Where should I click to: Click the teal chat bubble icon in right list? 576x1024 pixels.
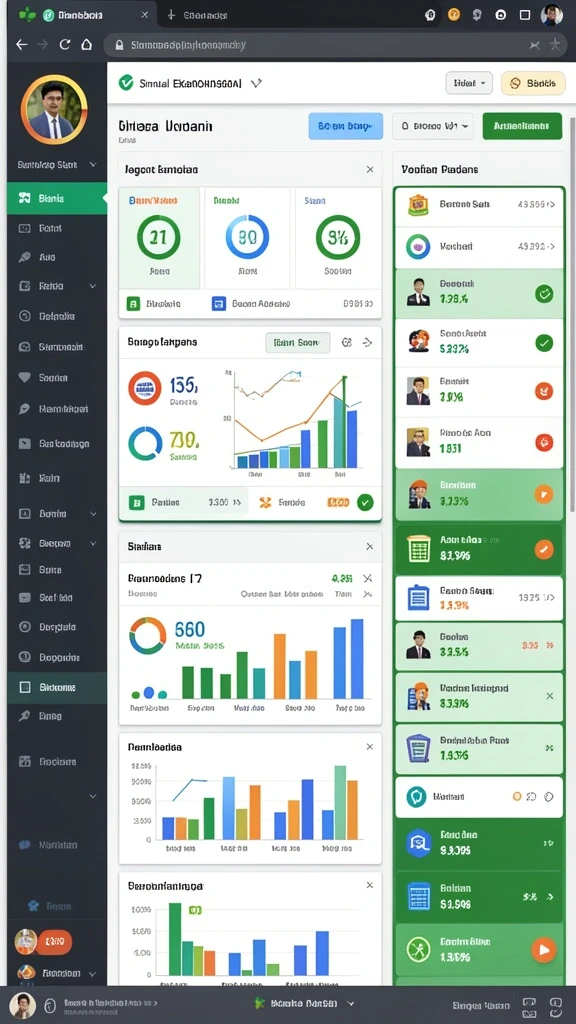click(x=416, y=797)
